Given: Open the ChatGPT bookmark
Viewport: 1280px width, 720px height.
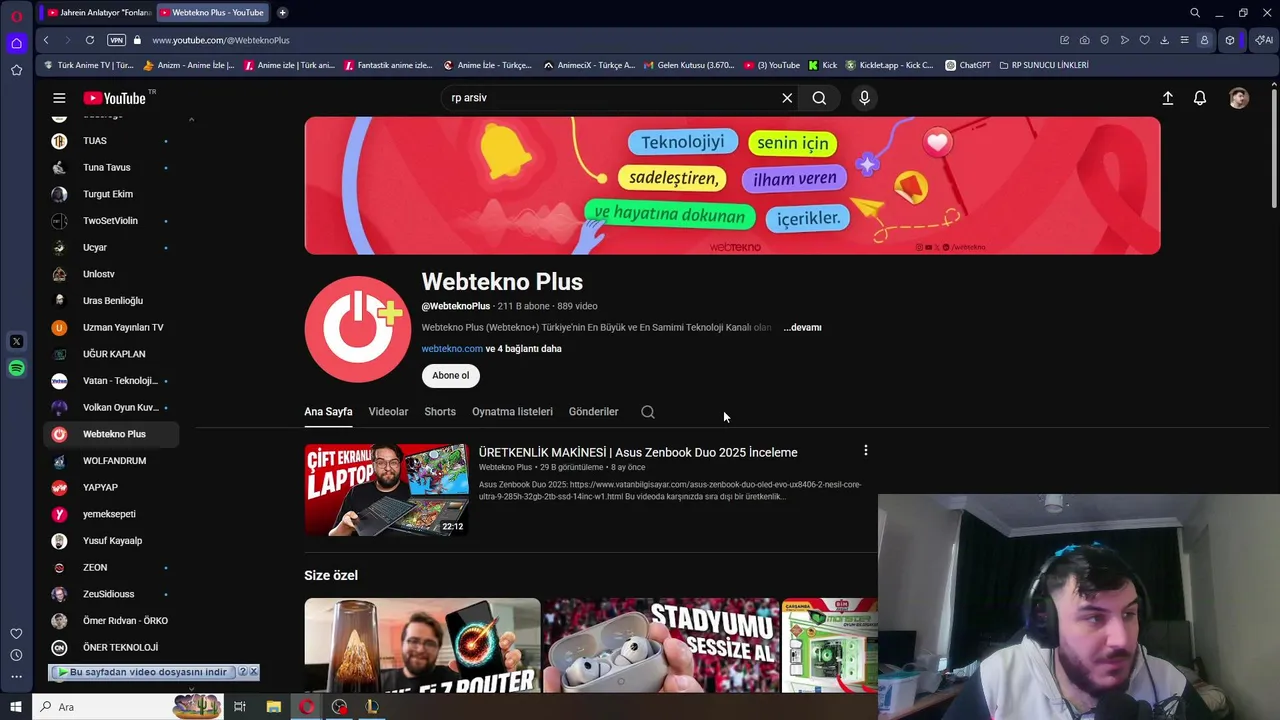Looking at the screenshot, I should 968,65.
